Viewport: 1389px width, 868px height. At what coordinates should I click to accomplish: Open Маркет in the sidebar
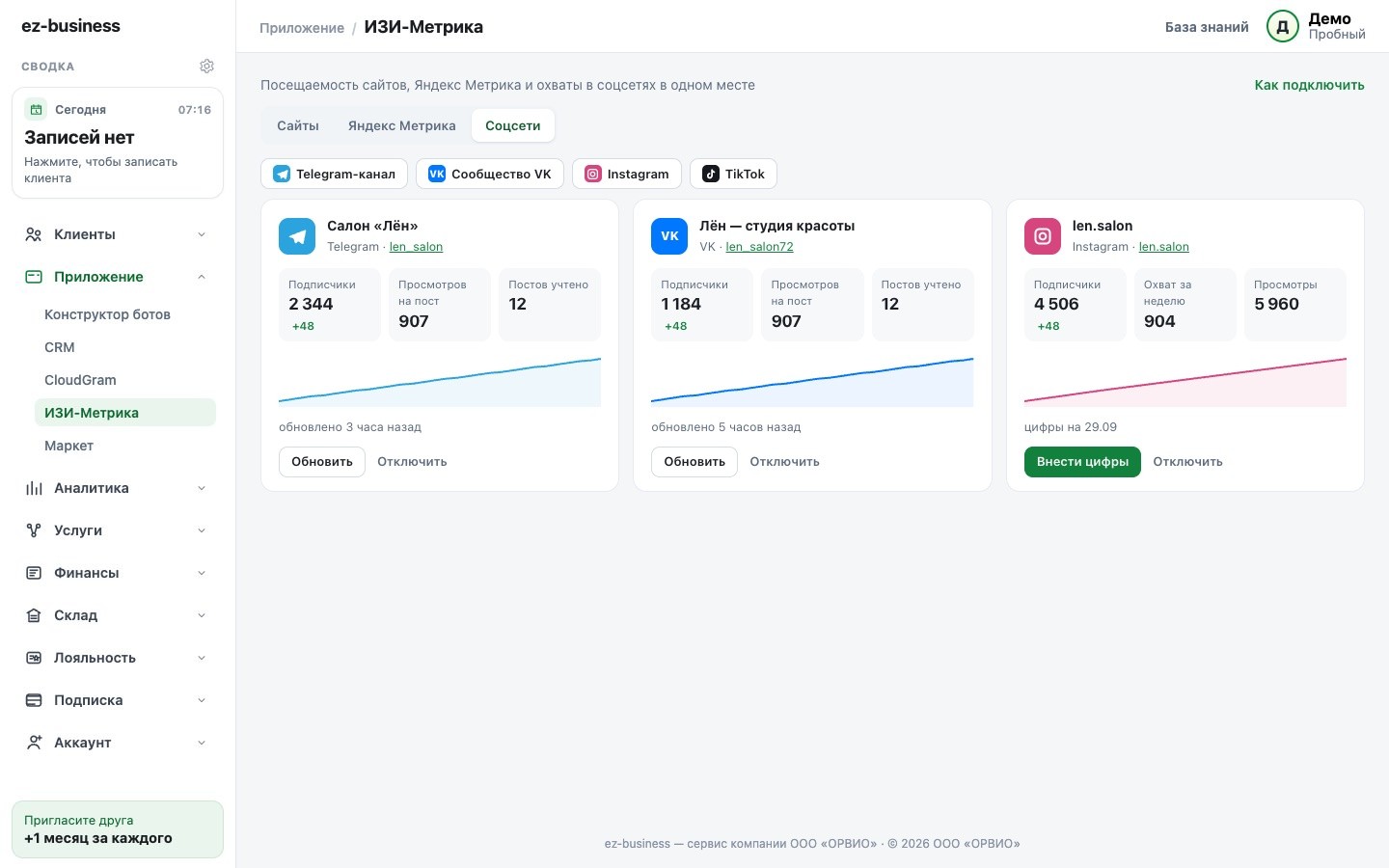click(125, 446)
